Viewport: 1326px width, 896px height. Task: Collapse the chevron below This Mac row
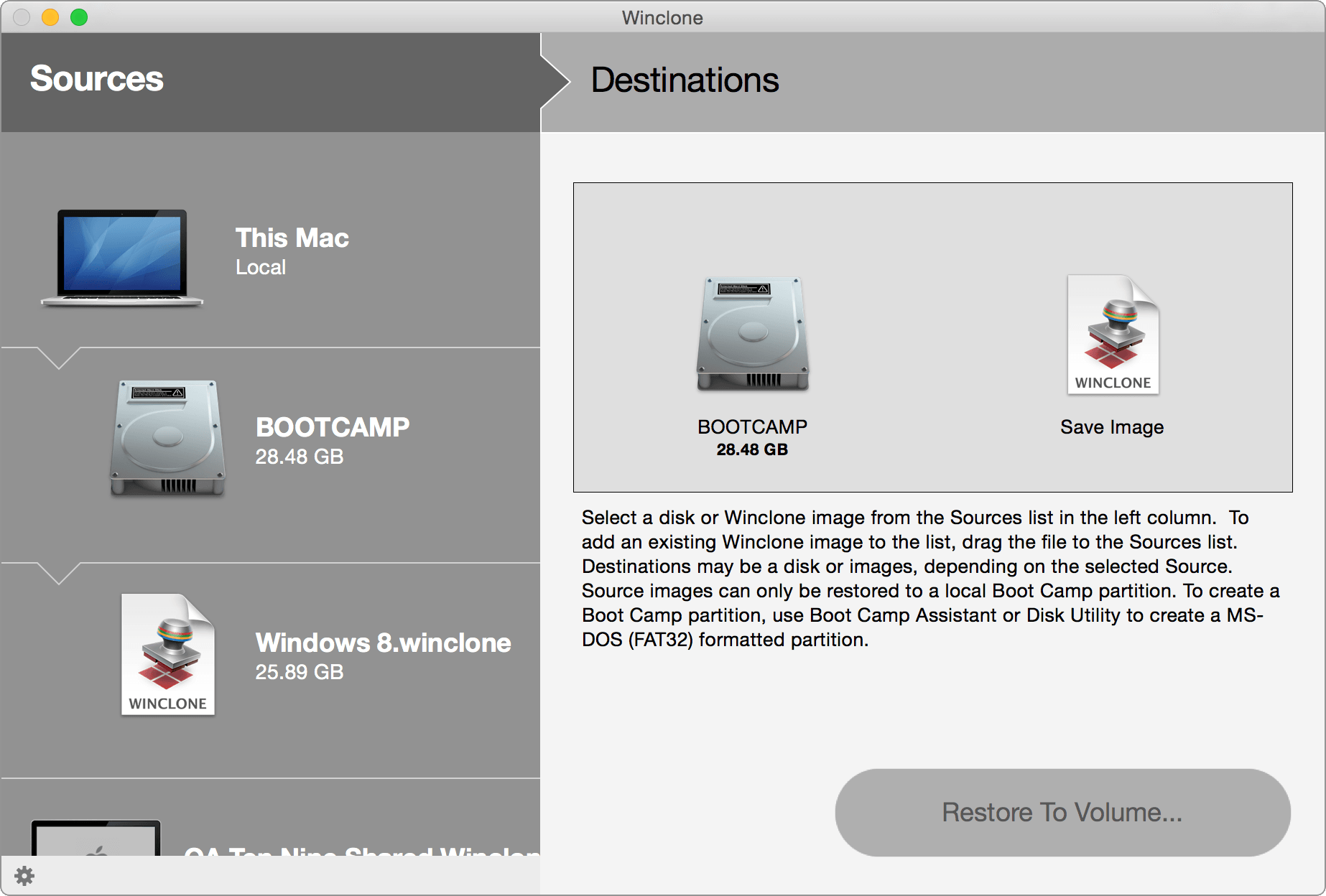(x=59, y=358)
